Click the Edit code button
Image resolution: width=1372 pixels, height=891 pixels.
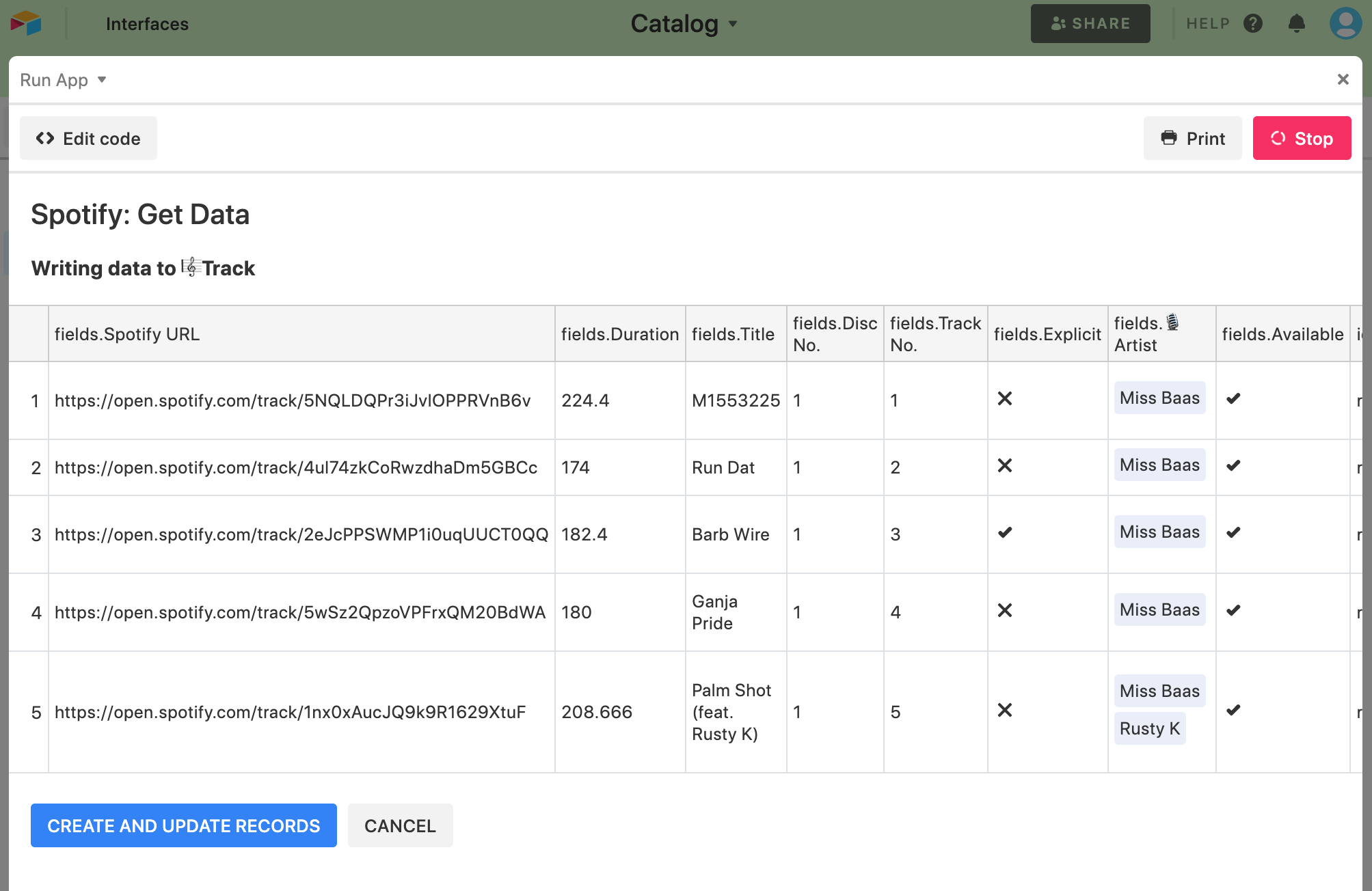[88, 138]
